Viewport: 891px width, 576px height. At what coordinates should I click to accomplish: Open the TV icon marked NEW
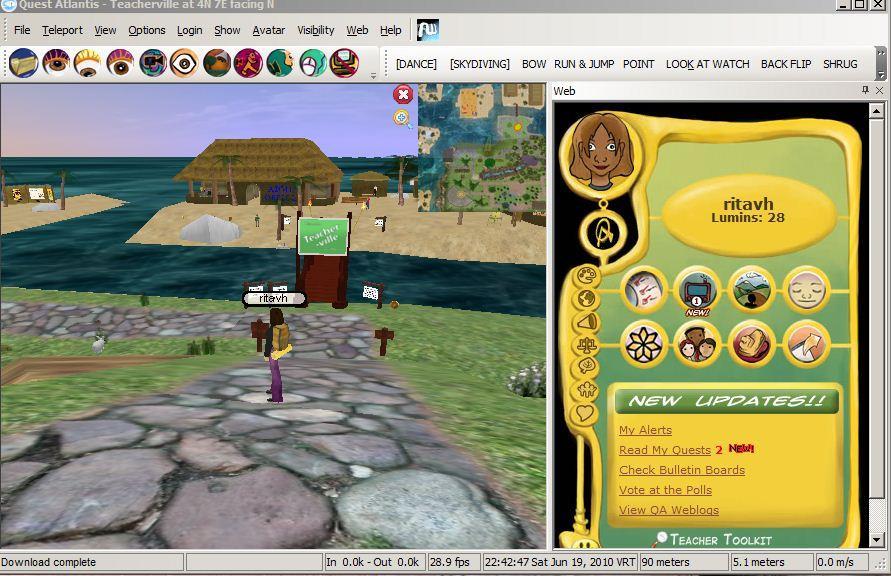(697, 291)
